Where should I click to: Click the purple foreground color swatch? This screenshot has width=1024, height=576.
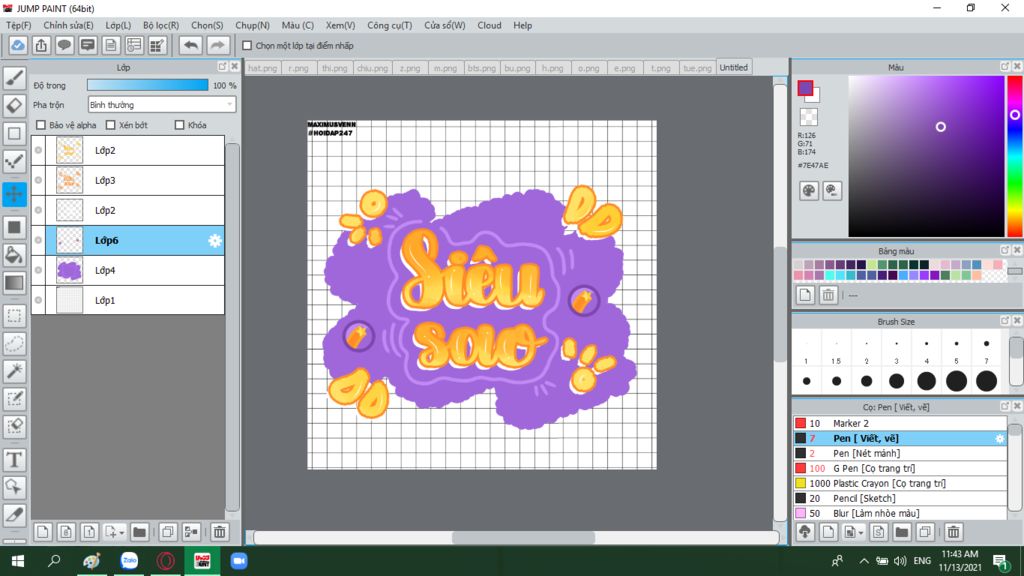(x=805, y=88)
